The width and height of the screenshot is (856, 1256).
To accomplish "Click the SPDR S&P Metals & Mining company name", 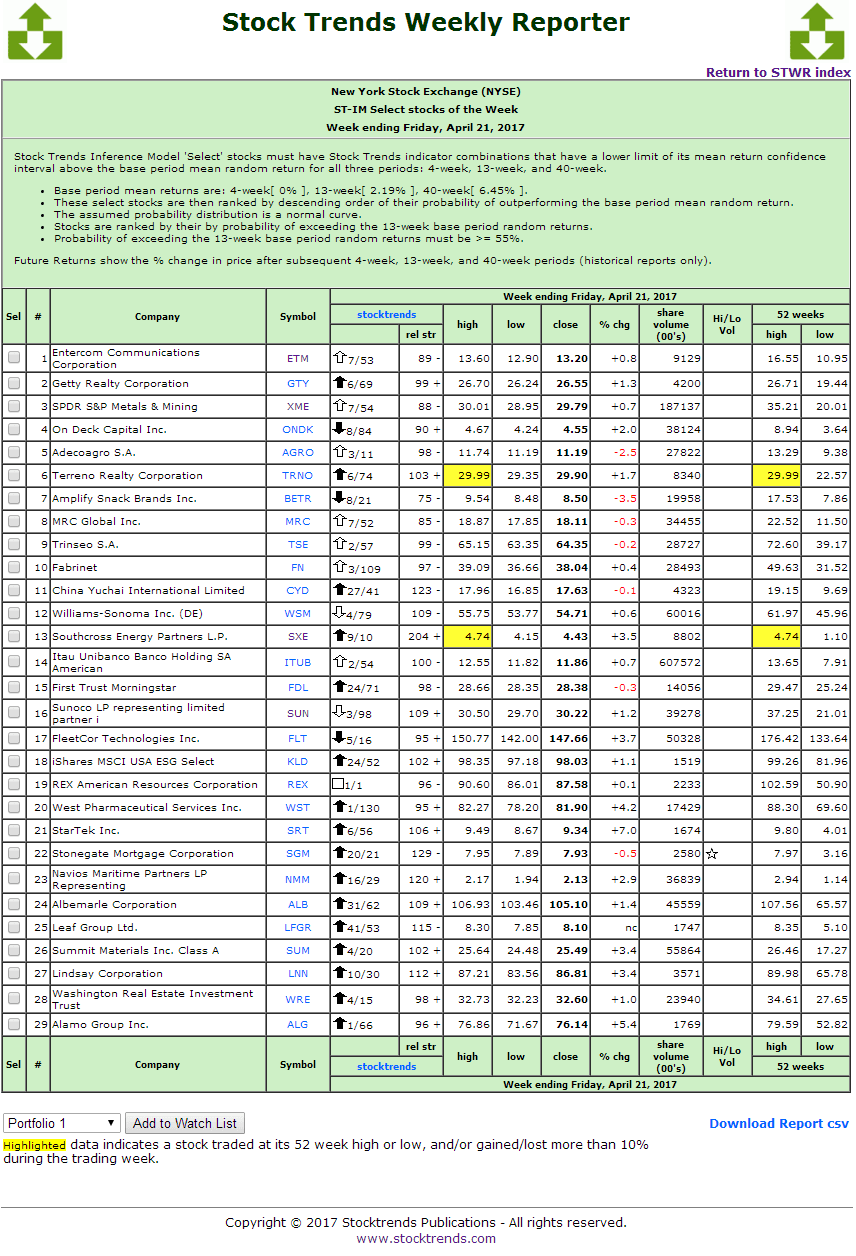I will click(x=125, y=406).
